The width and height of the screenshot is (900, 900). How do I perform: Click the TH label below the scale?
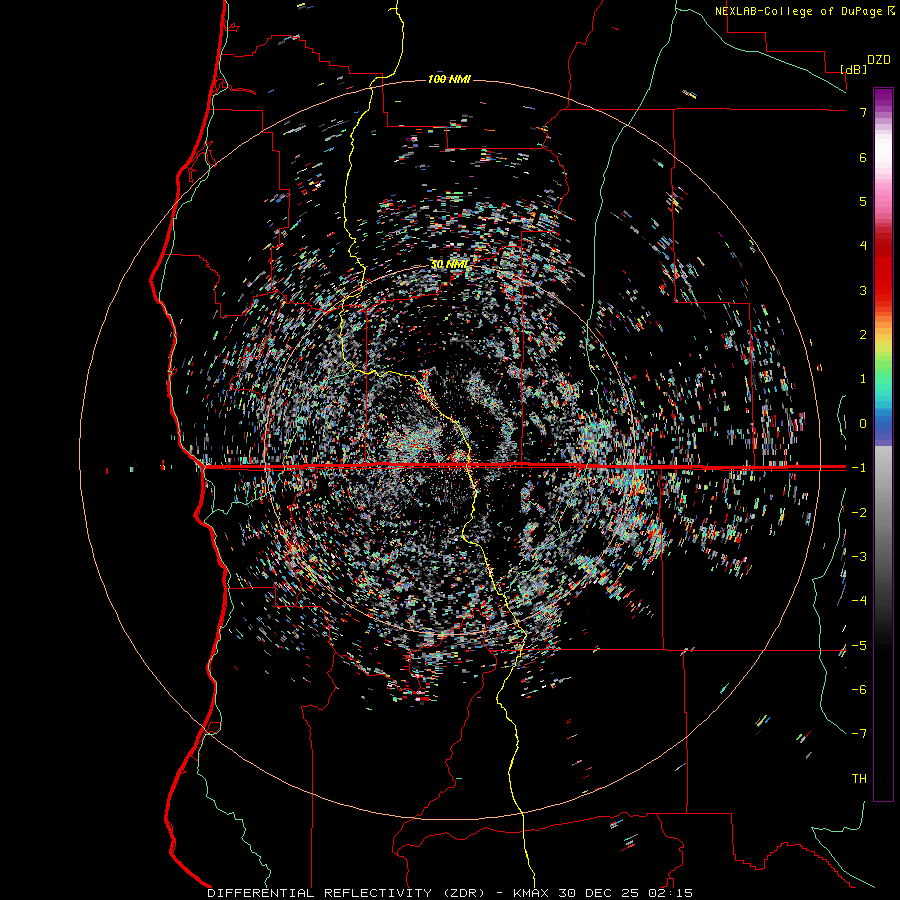(x=859, y=778)
